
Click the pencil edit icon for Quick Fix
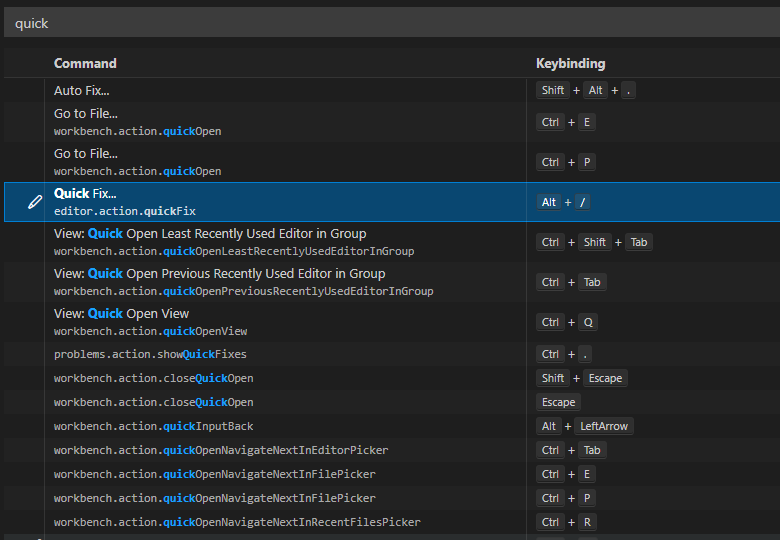coord(35,202)
